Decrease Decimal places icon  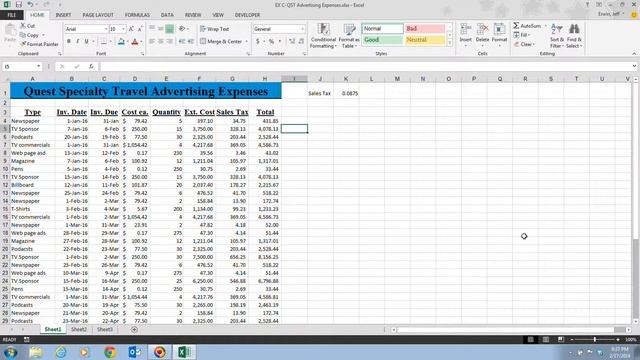(x=301, y=41)
